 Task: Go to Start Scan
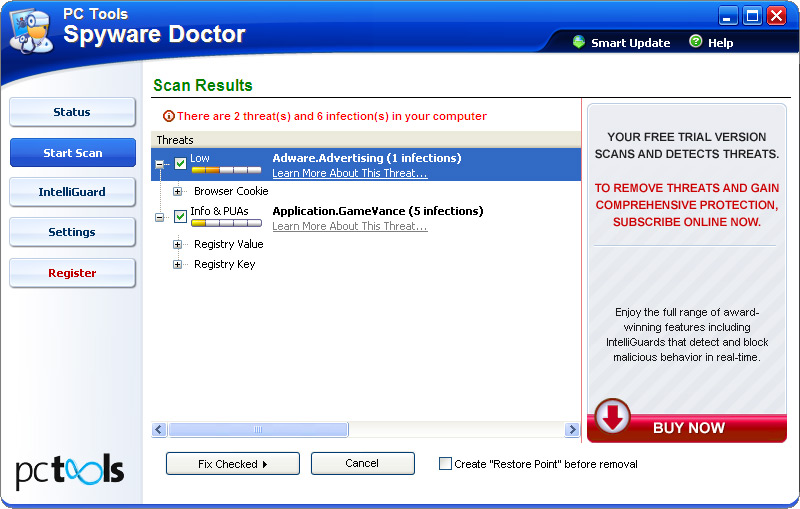pyautogui.click(x=72, y=152)
